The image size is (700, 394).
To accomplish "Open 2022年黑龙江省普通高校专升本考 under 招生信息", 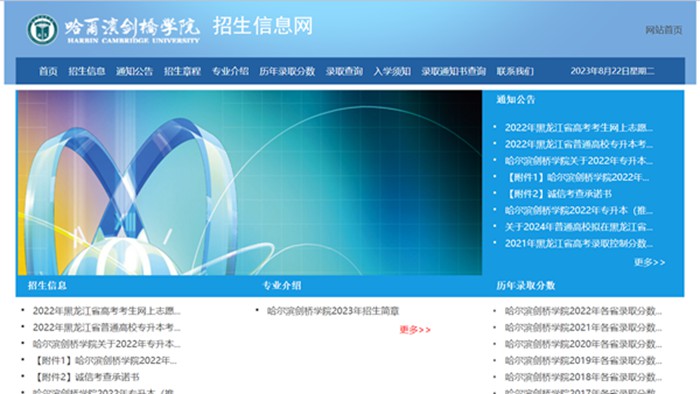I will point(107,328).
